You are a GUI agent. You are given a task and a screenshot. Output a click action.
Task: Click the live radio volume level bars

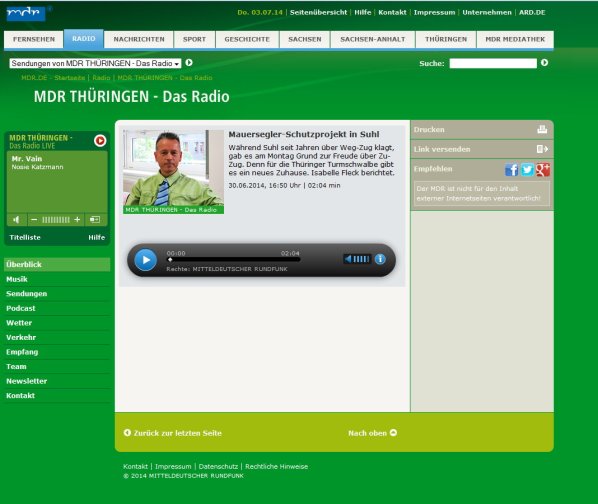coord(56,220)
